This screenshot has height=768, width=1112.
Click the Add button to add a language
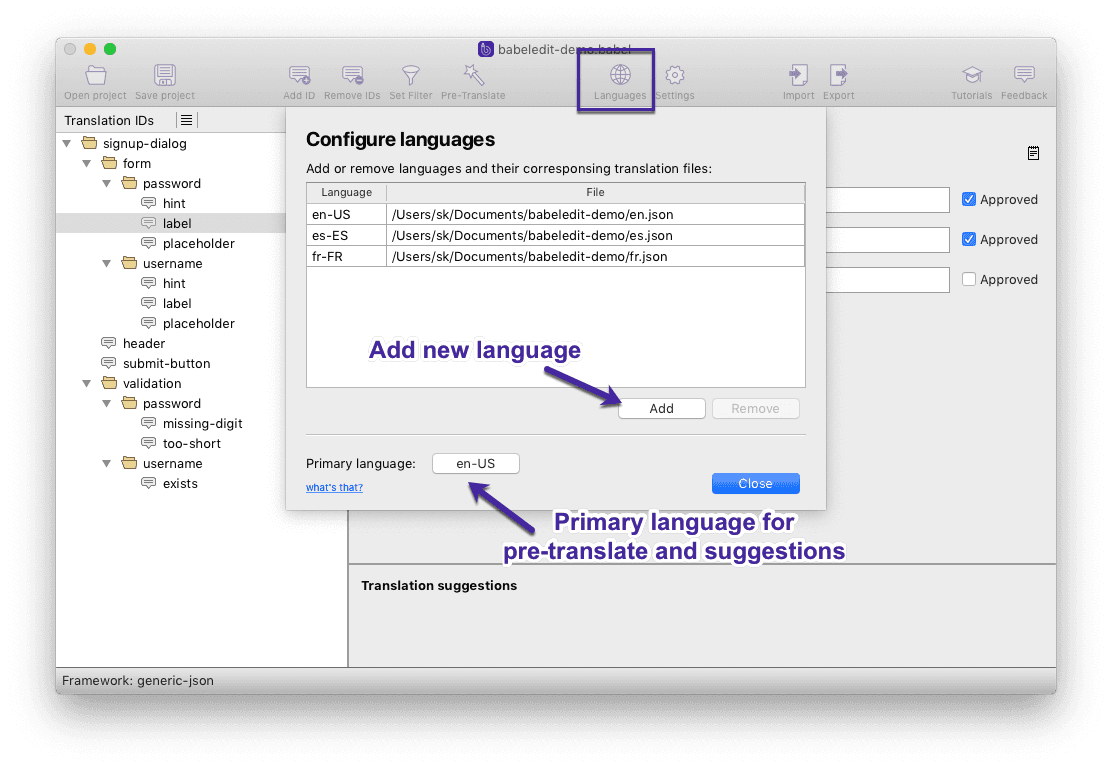662,408
